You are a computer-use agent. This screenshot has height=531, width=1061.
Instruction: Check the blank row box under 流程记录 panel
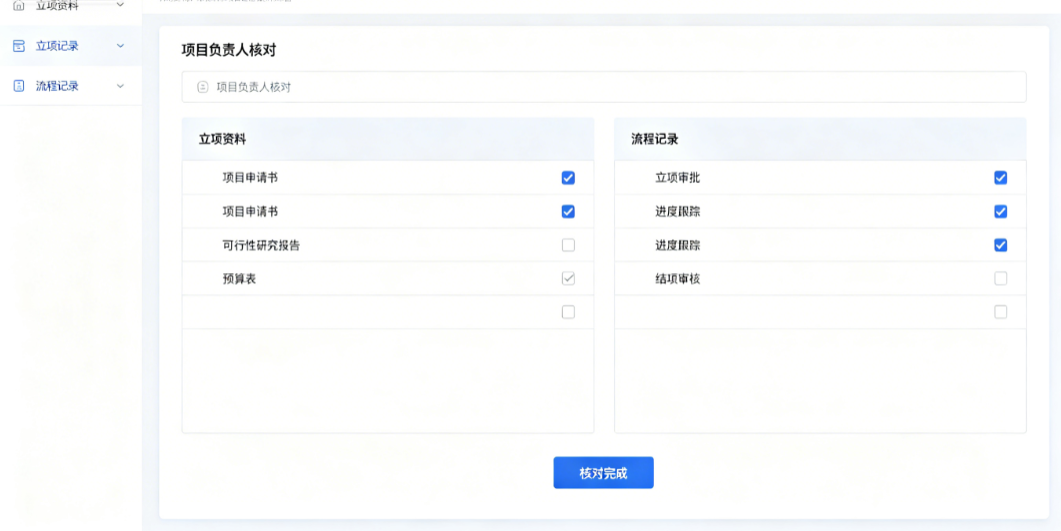(x=1001, y=312)
